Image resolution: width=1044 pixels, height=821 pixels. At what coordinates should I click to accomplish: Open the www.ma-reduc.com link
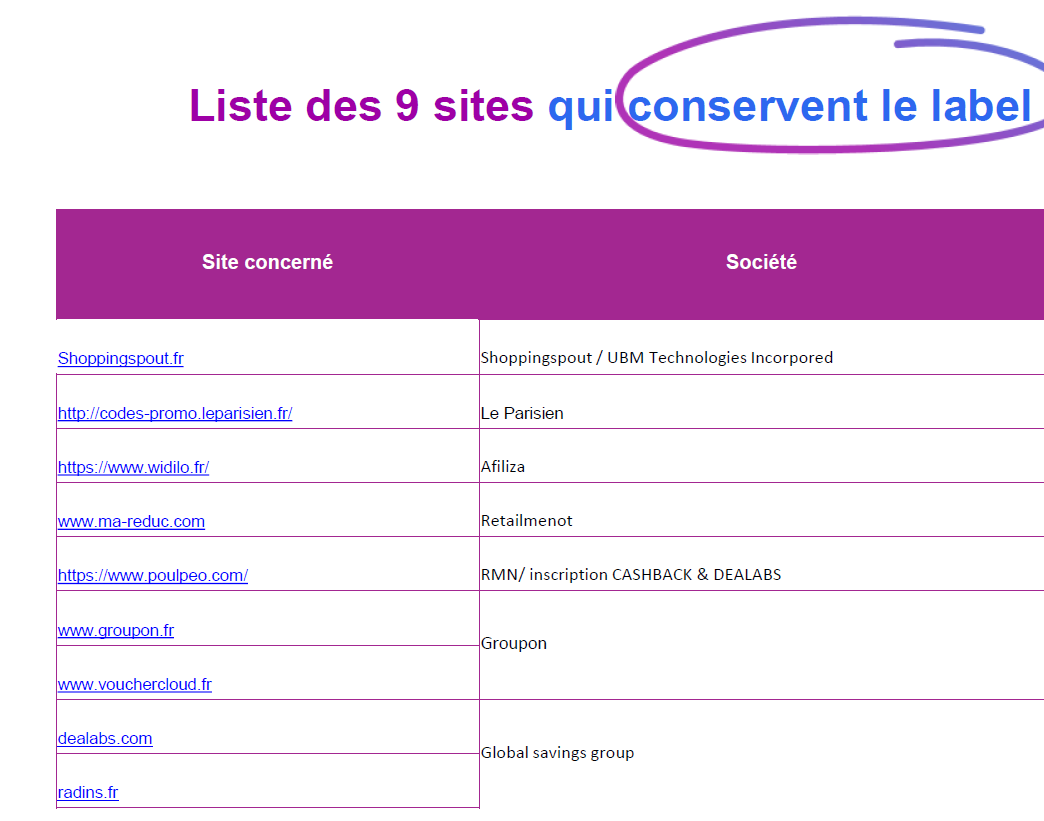click(x=131, y=520)
